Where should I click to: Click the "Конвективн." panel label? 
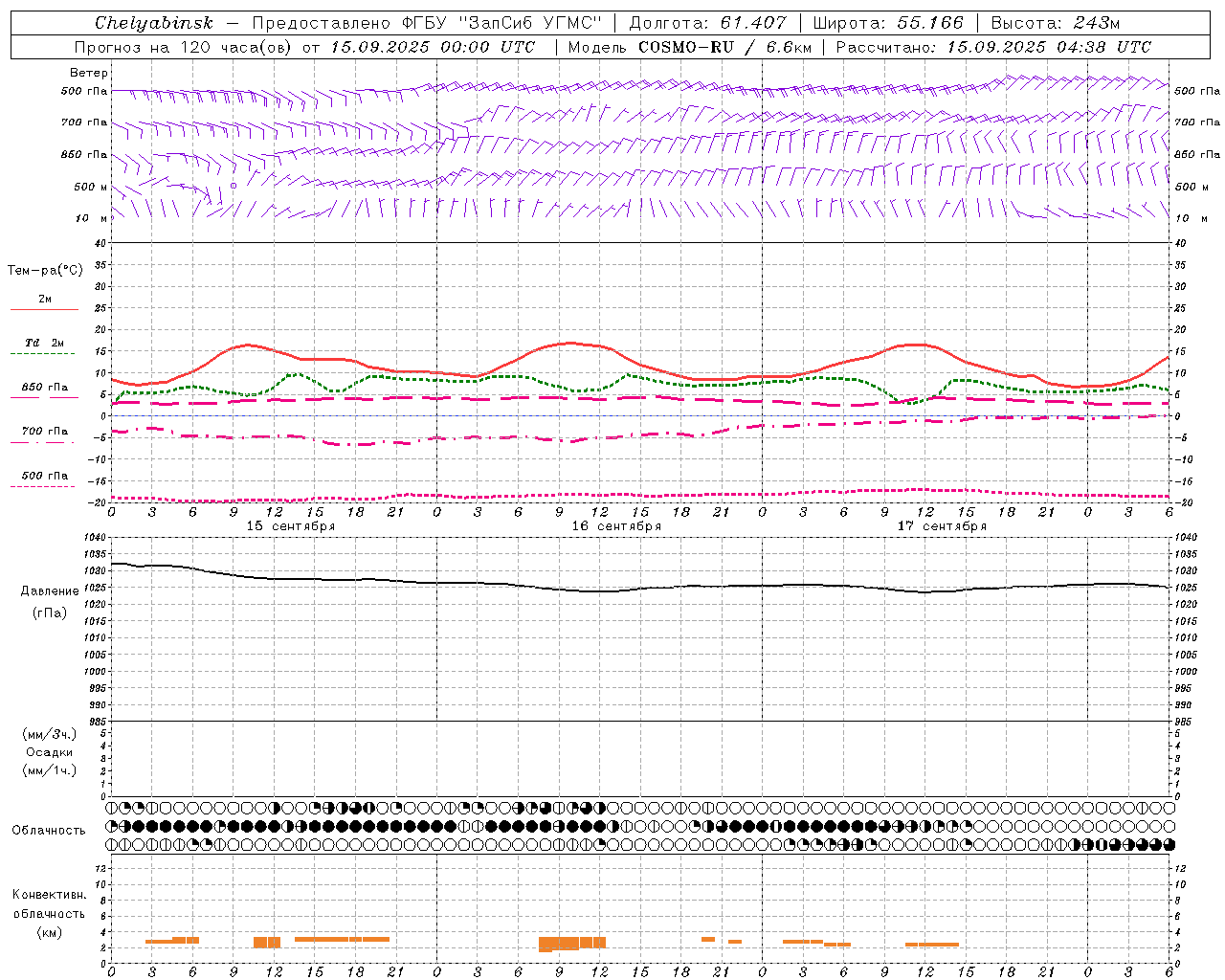point(50,895)
